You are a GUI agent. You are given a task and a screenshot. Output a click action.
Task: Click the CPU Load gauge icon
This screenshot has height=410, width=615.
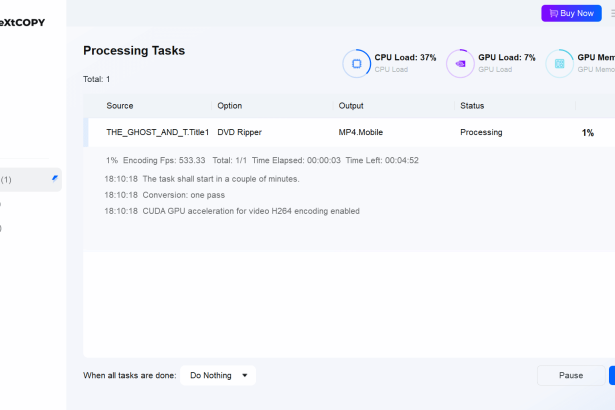(356, 64)
